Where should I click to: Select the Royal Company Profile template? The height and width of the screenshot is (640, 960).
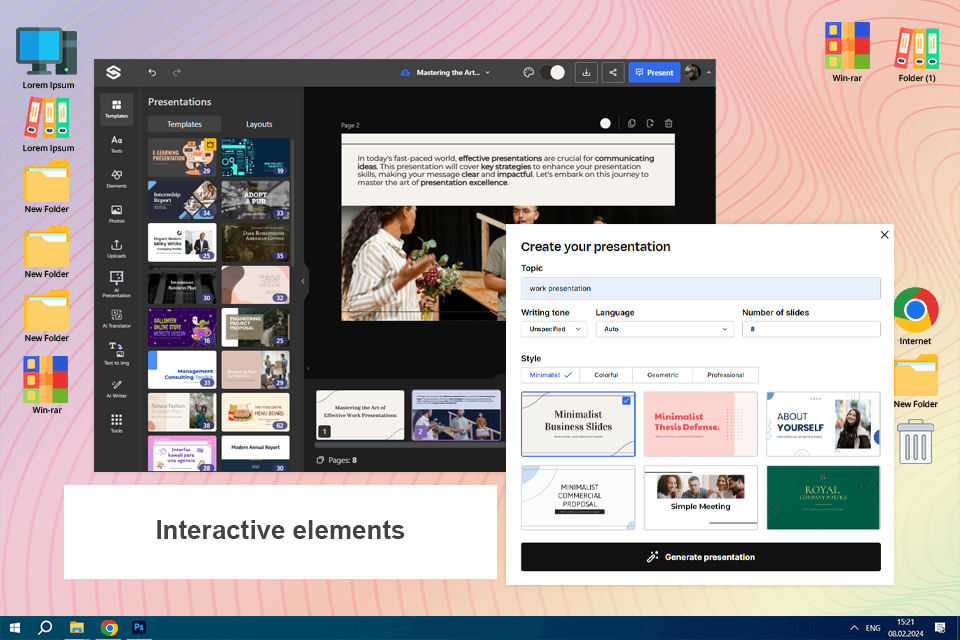[x=823, y=497]
